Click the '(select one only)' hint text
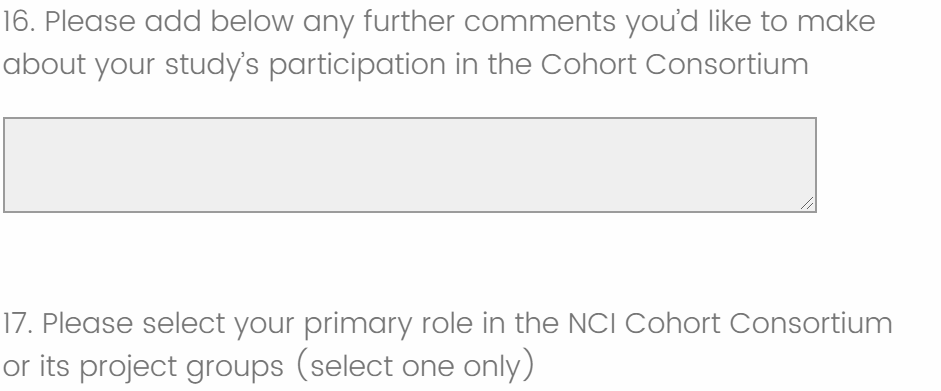 pyautogui.click(x=415, y=366)
